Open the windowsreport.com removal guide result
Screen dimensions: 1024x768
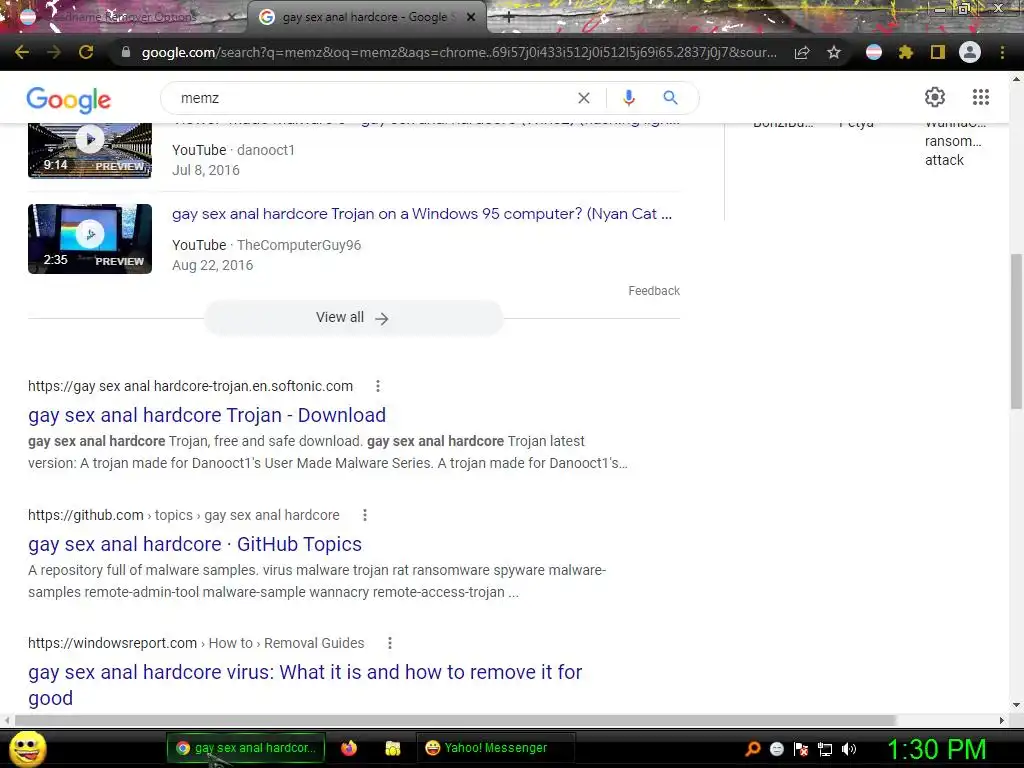305,684
